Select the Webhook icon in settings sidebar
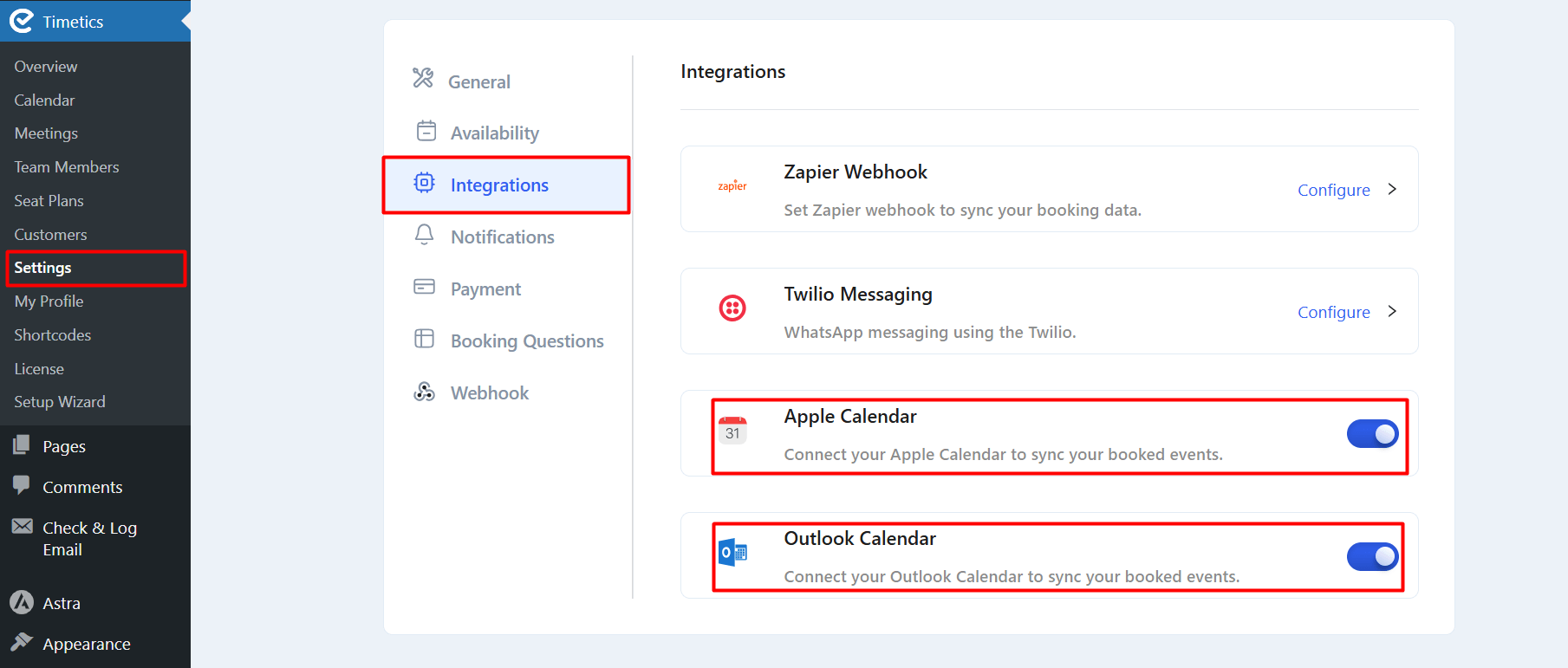This screenshot has height=668, width=1568. [424, 391]
